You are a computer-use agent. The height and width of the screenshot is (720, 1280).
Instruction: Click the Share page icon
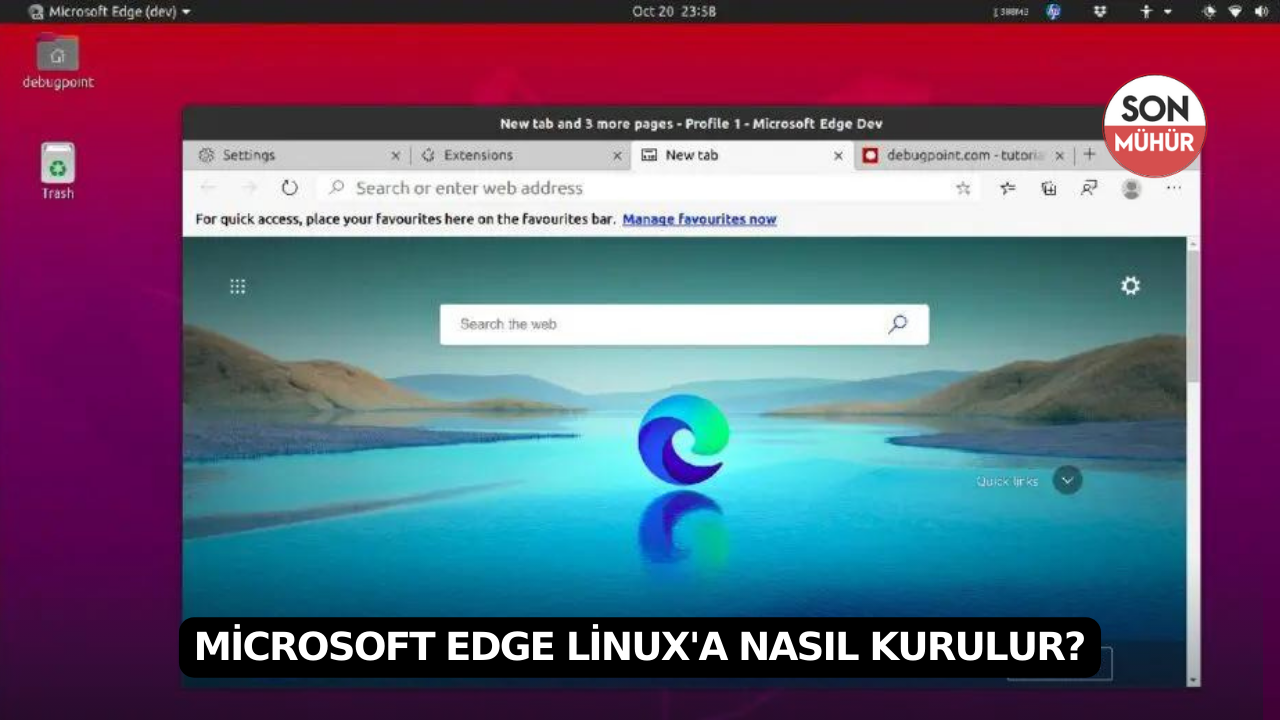1088,188
